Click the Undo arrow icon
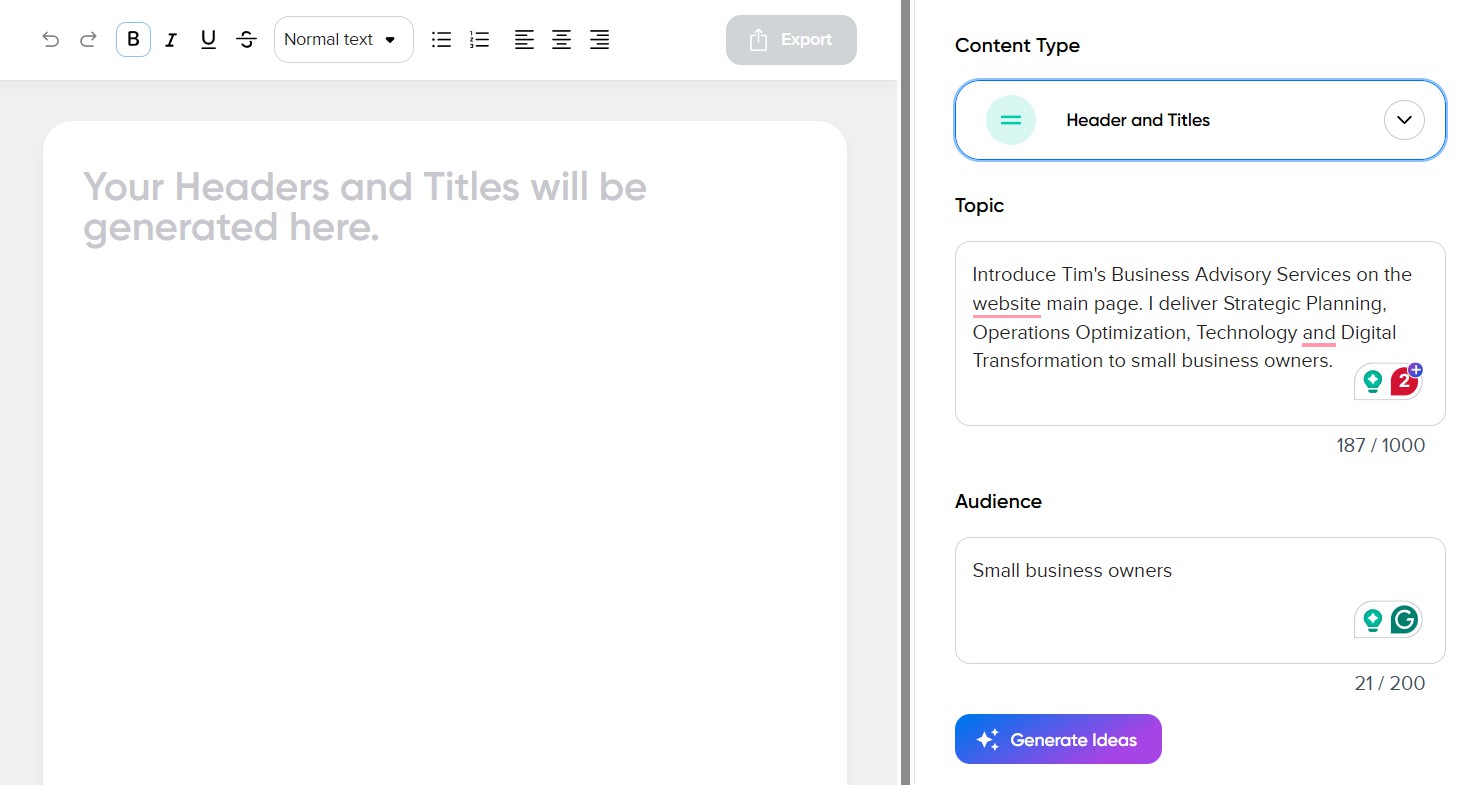1483x785 pixels. click(51, 40)
